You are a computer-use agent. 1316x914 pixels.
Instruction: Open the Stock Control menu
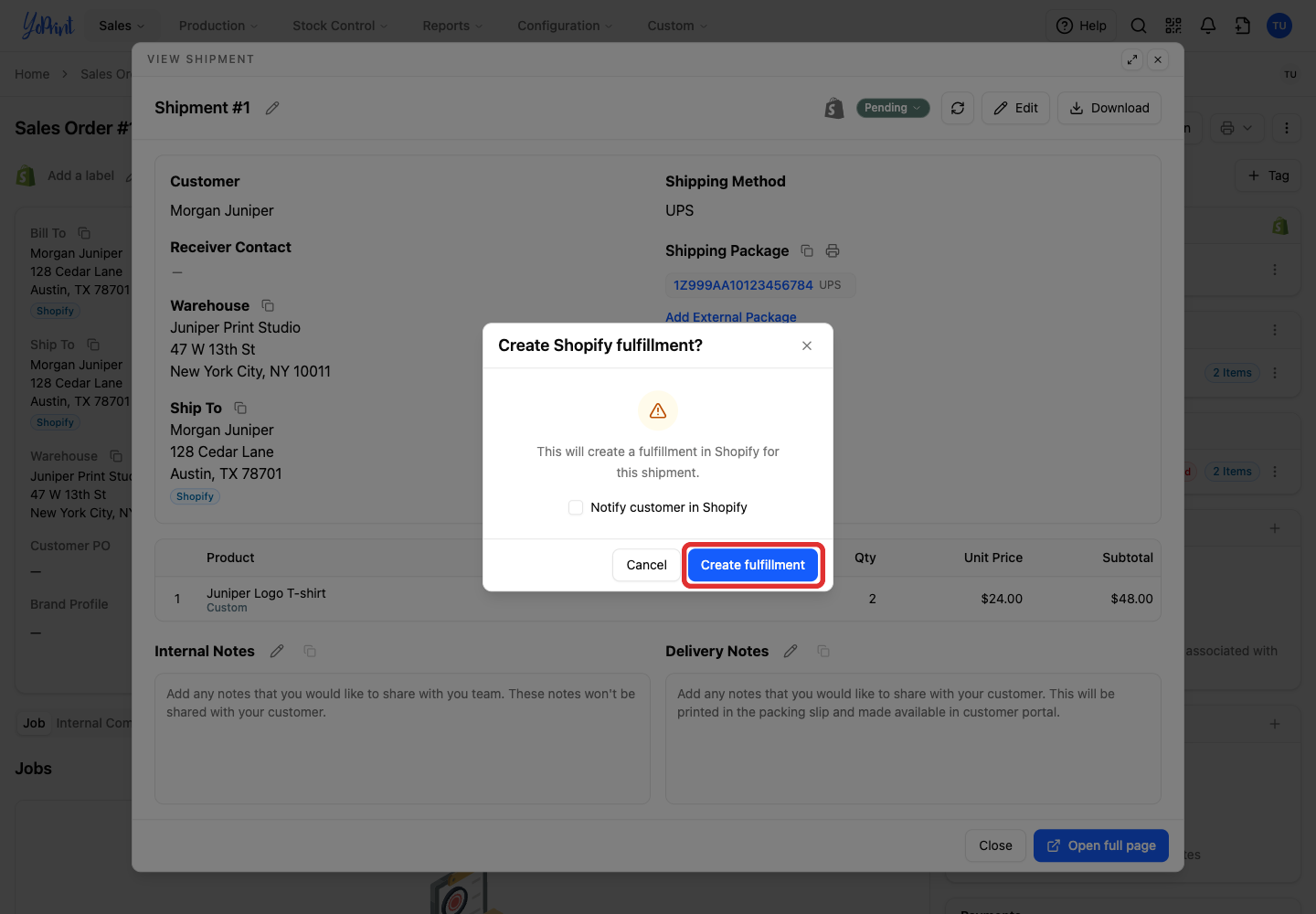[x=340, y=26]
